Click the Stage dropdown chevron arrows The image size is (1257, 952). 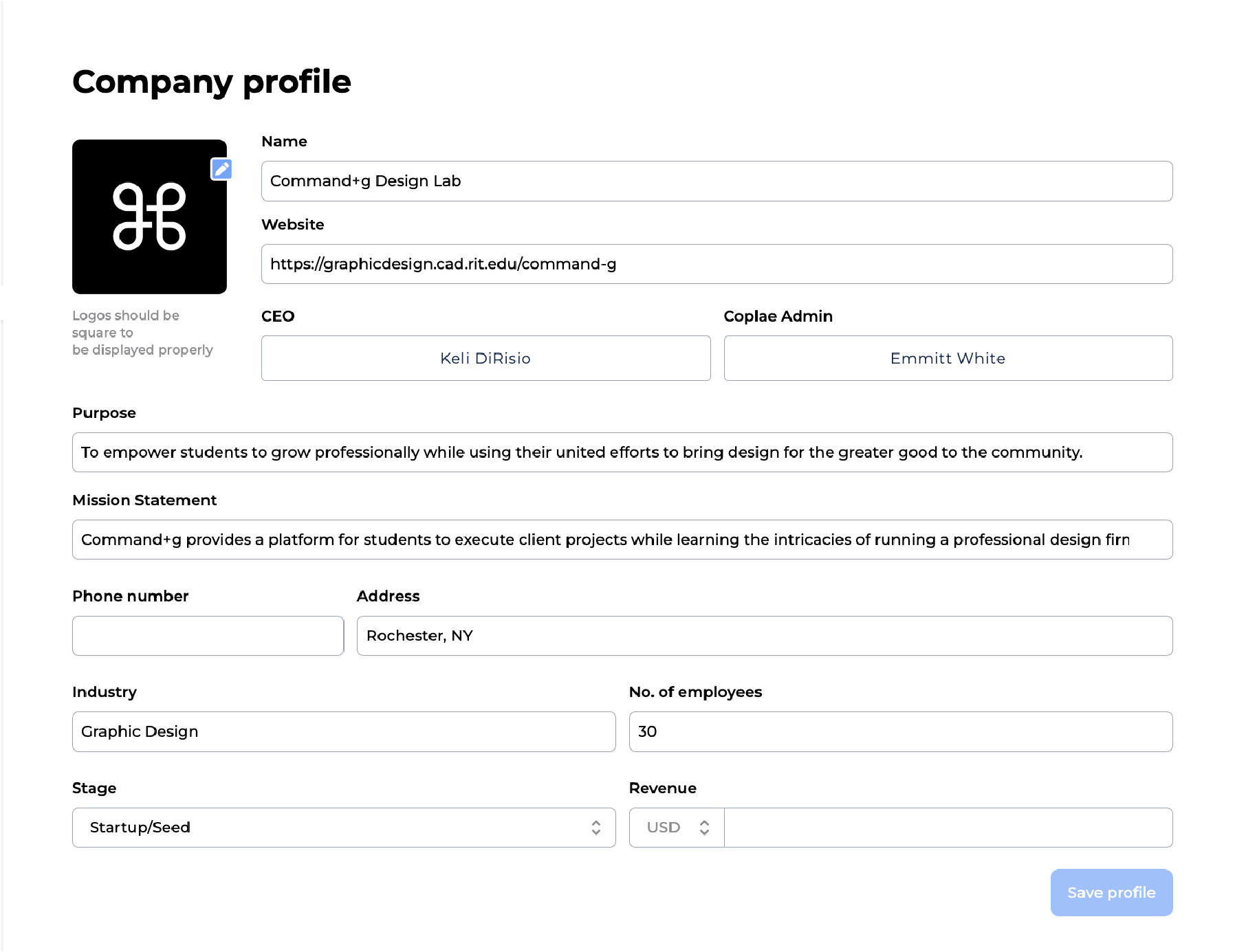597,827
